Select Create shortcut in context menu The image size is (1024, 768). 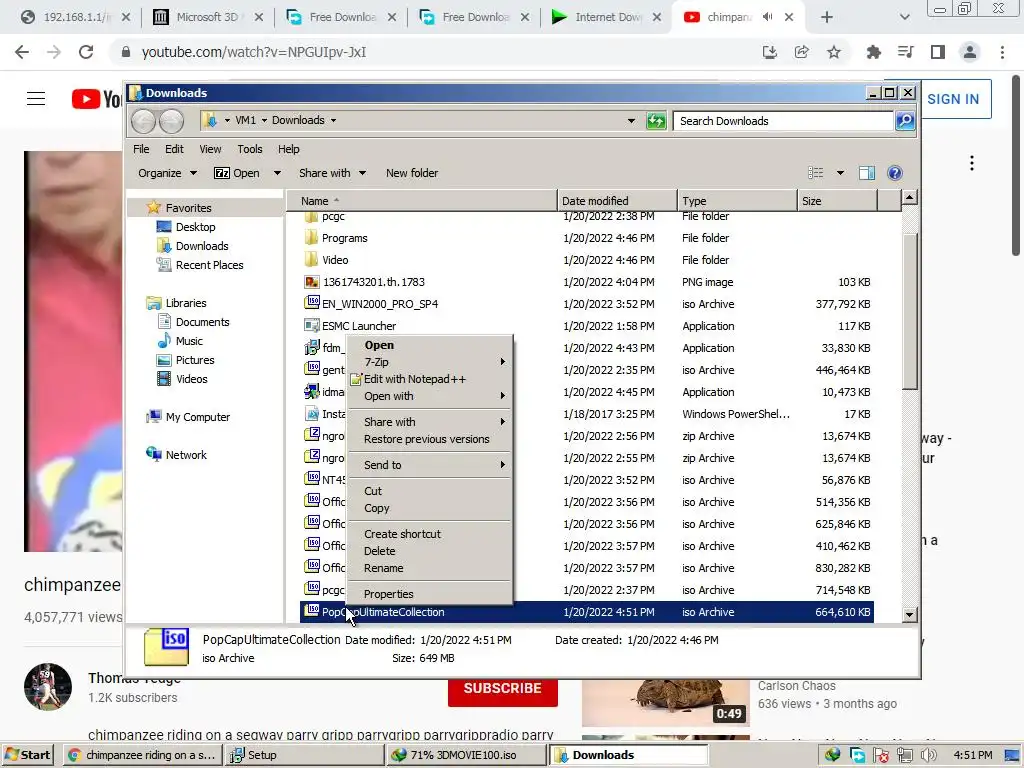coord(430,534)
